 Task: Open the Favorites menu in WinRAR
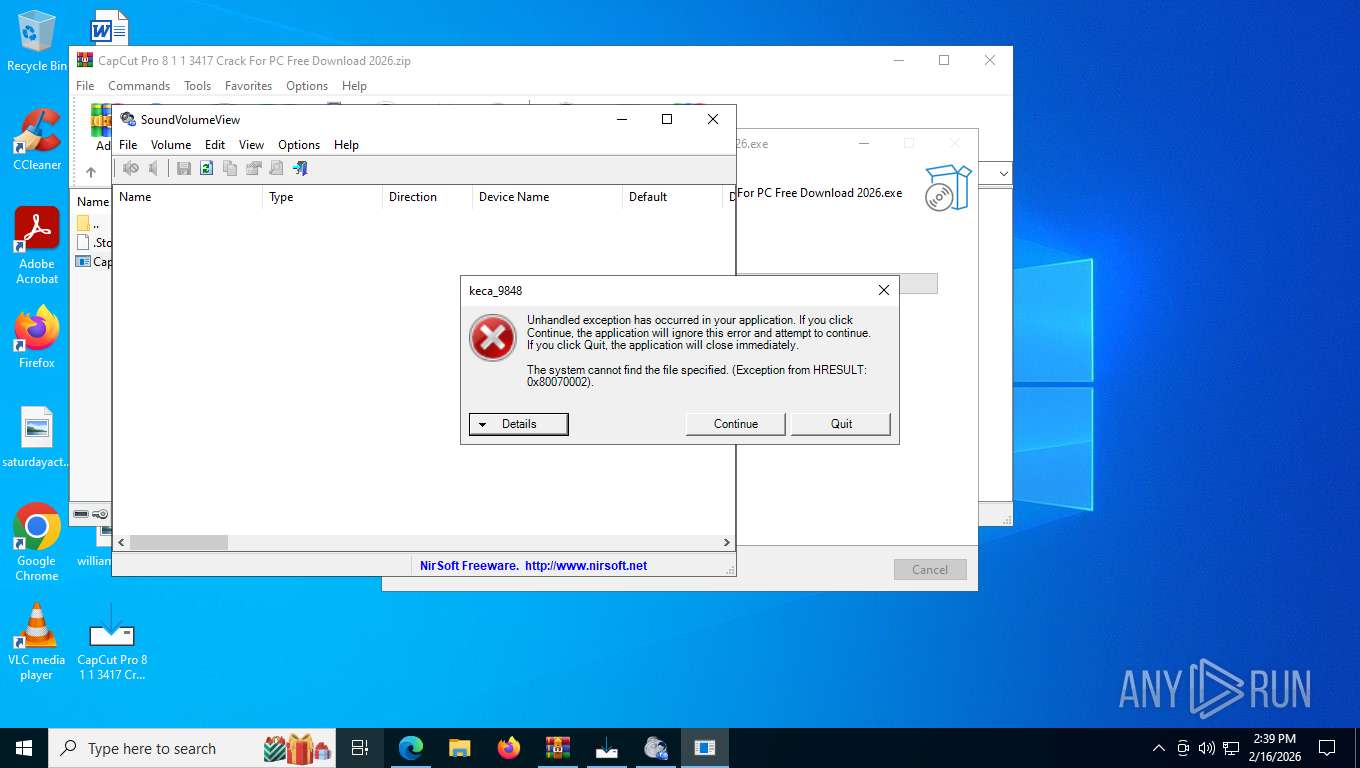(248, 86)
